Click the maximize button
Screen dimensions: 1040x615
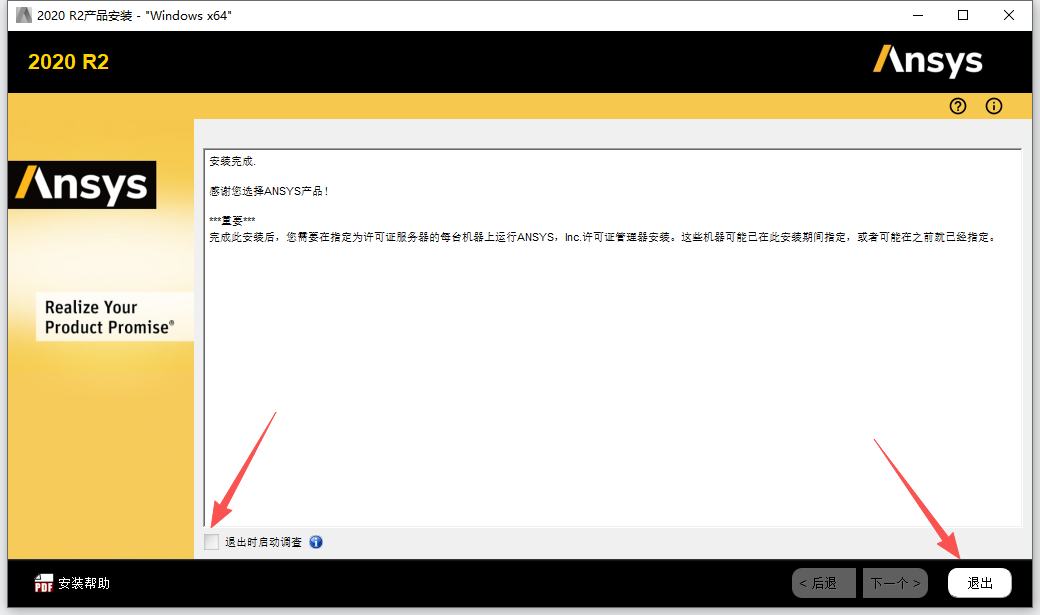[x=963, y=15]
